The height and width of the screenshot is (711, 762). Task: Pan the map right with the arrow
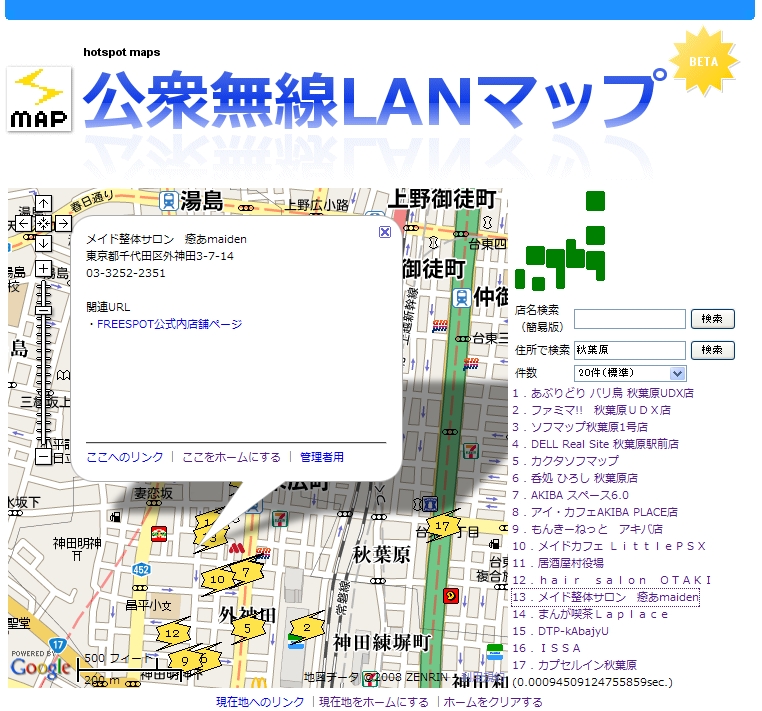pyautogui.click(x=63, y=224)
